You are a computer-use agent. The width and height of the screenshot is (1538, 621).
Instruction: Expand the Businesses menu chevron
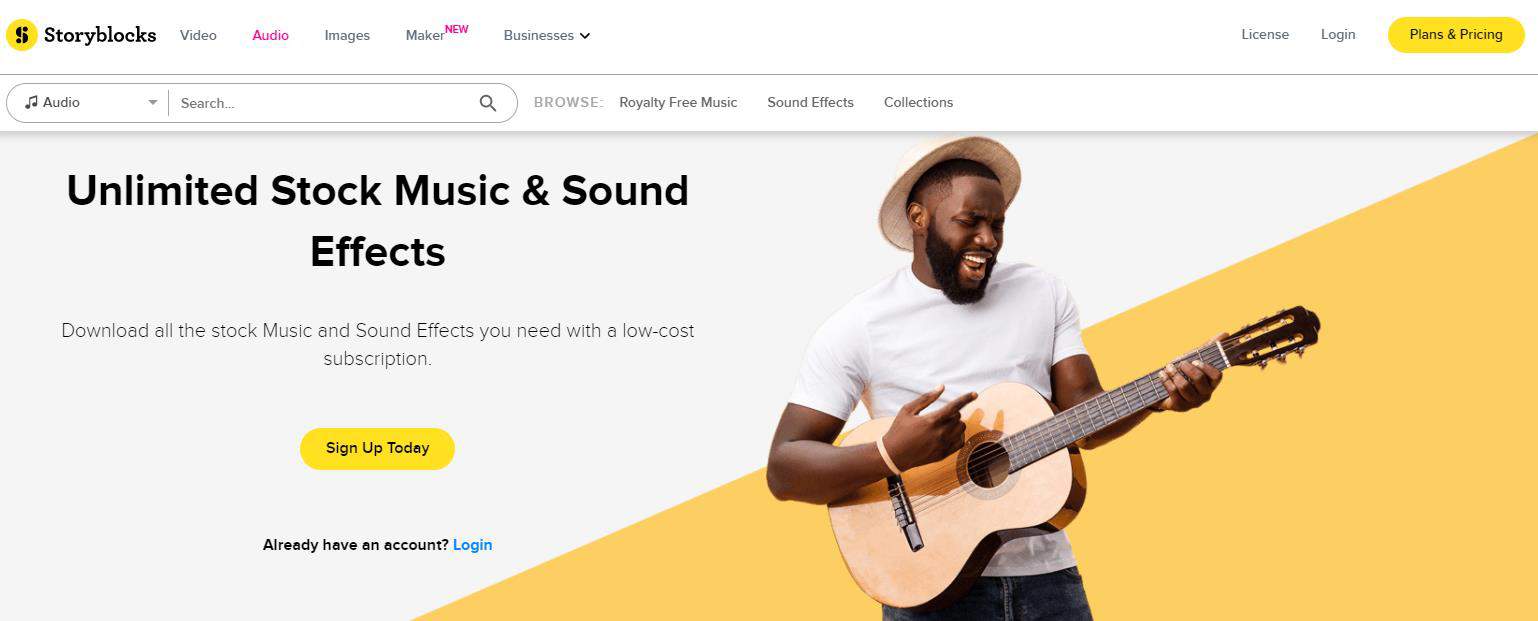tap(585, 36)
